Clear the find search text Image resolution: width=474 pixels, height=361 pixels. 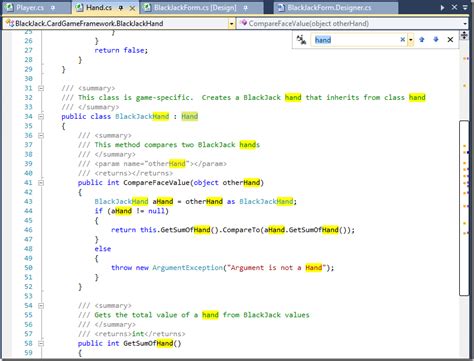coord(403,40)
